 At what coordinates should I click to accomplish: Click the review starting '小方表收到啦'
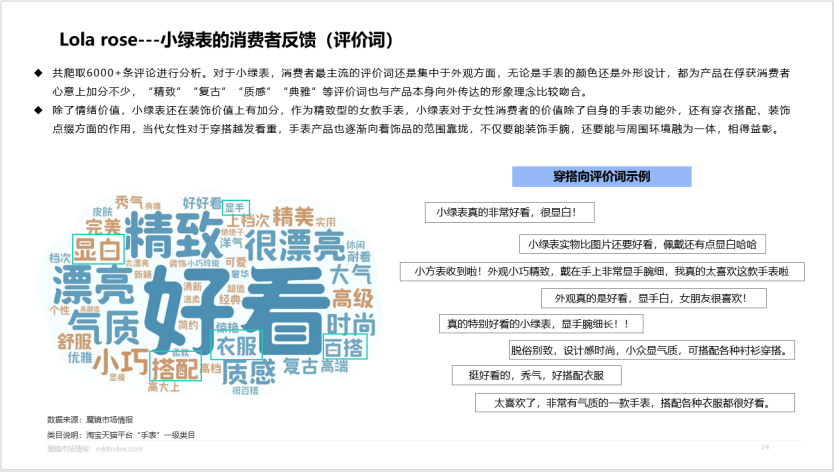(x=602, y=271)
